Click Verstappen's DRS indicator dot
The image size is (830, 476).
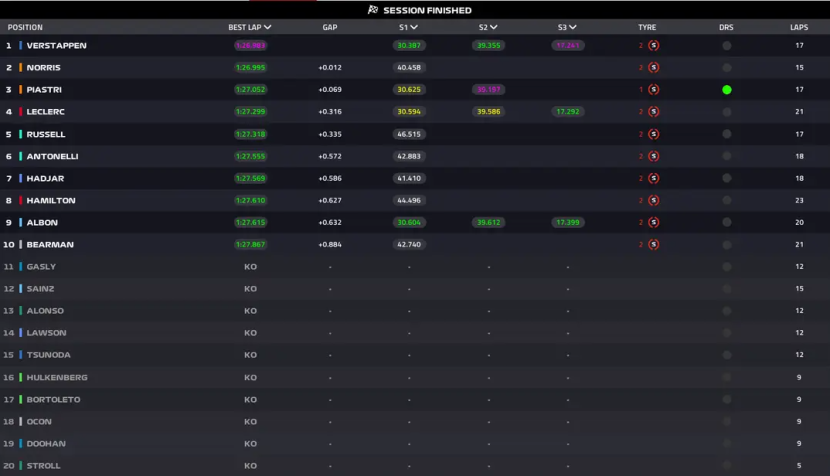(727, 46)
